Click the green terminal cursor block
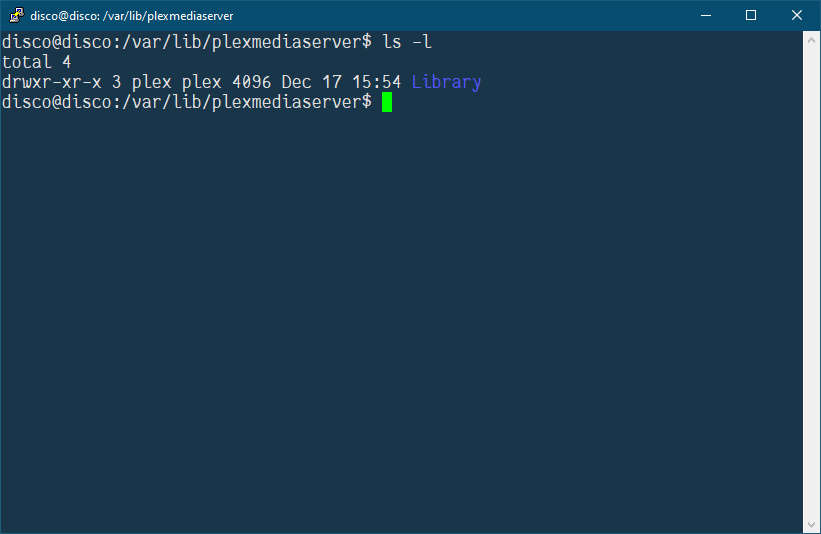The width and height of the screenshot is (821, 534). pyautogui.click(x=387, y=102)
